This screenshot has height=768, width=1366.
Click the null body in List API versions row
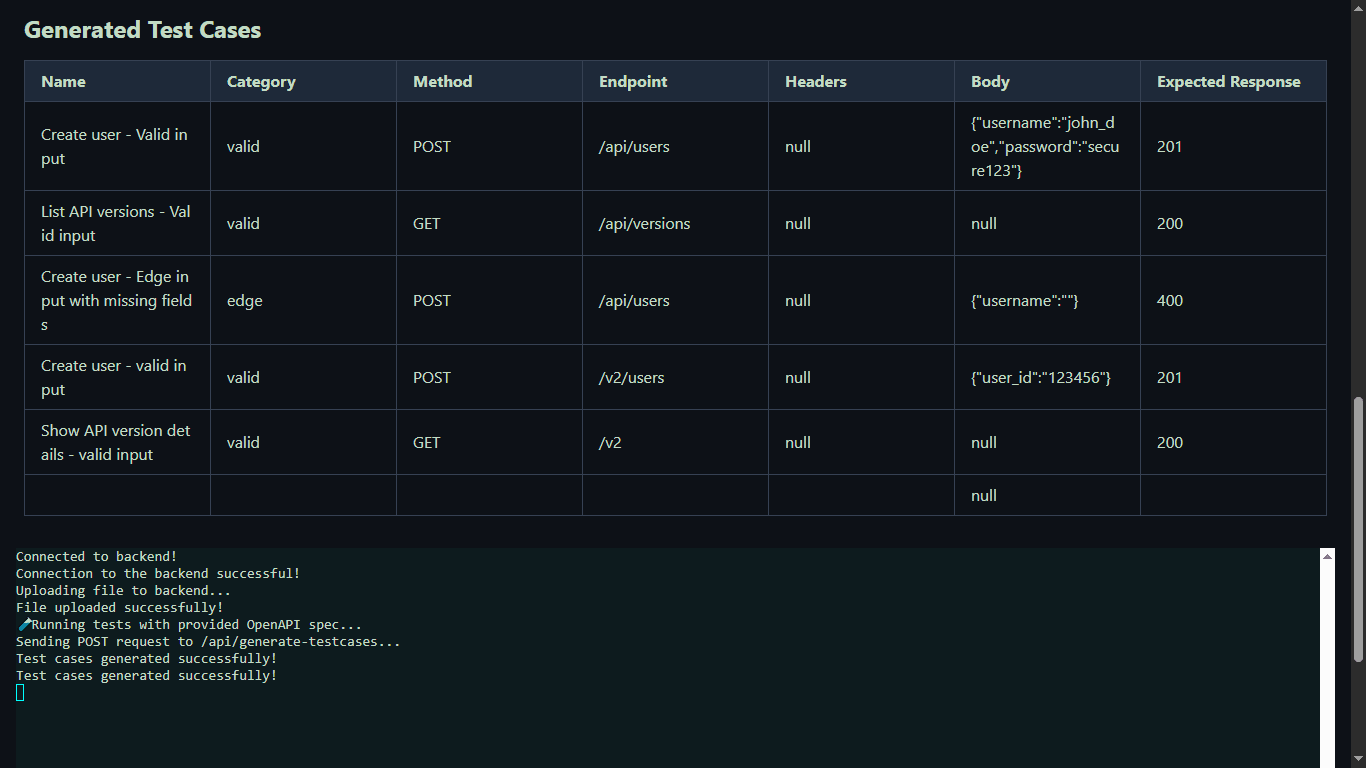(1047, 223)
